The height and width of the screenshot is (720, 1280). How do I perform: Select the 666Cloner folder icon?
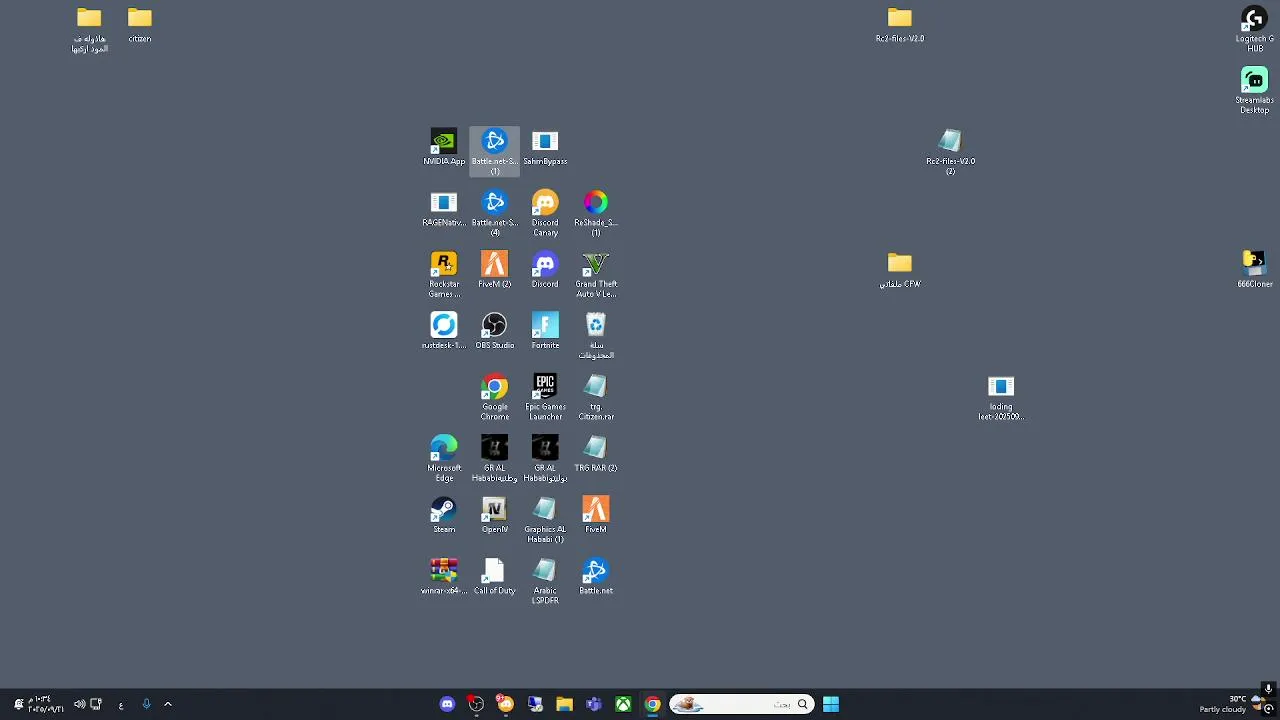click(x=1254, y=270)
